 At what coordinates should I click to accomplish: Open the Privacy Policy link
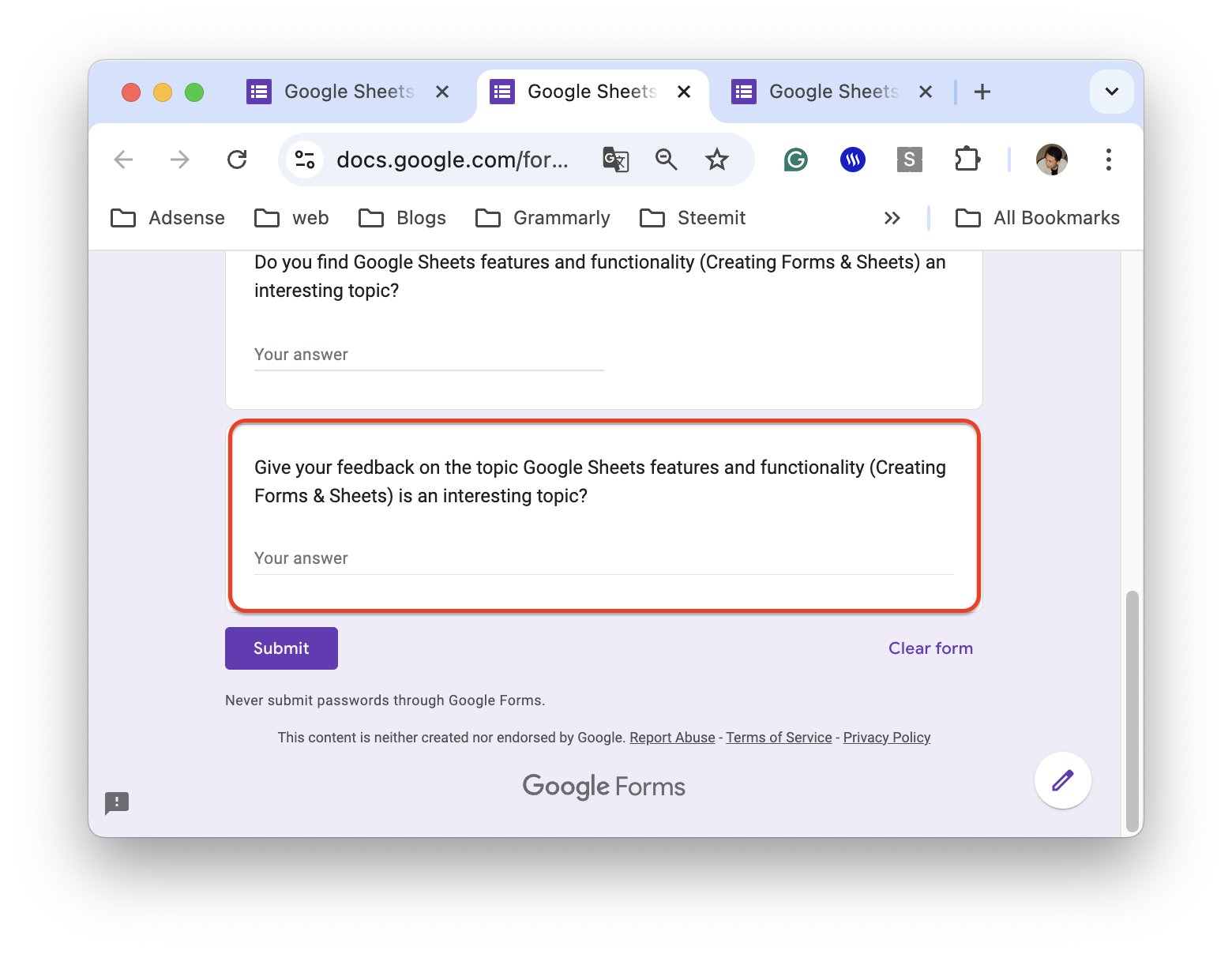[x=887, y=738]
